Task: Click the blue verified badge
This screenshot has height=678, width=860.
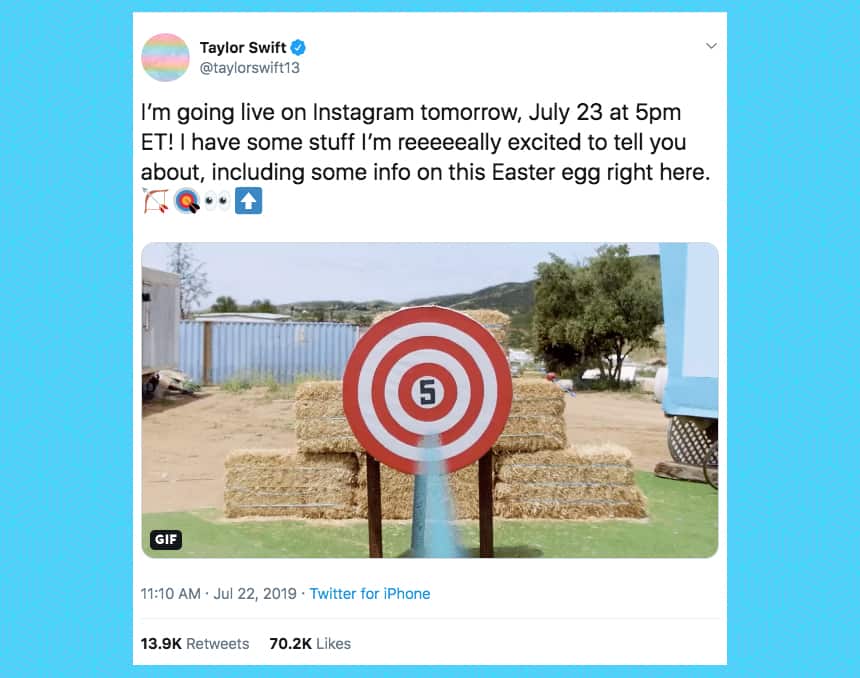Action: pos(298,47)
